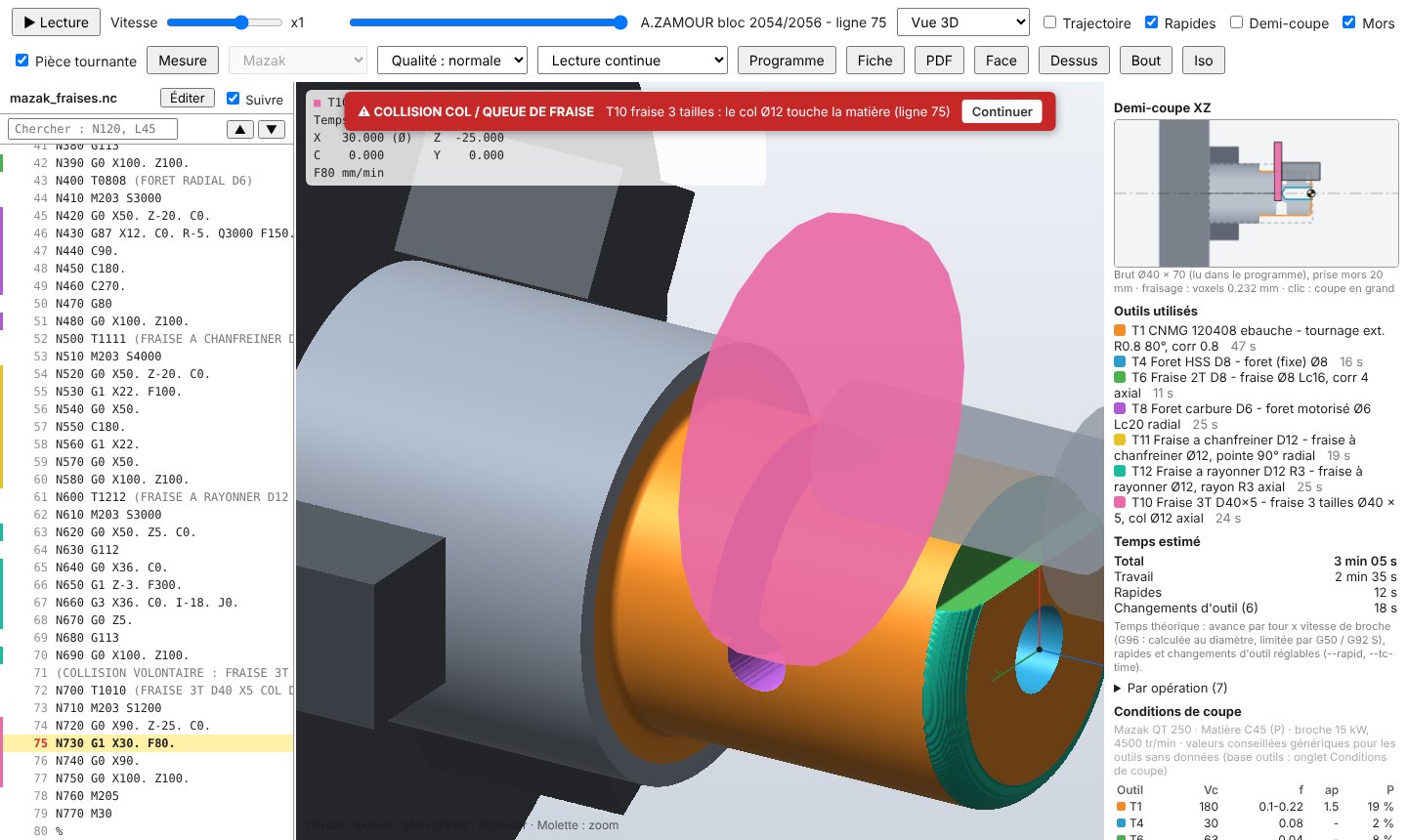Toggle the Mors checkbox off
Viewport: 1407px width, 840px height.
[1348, 22]
